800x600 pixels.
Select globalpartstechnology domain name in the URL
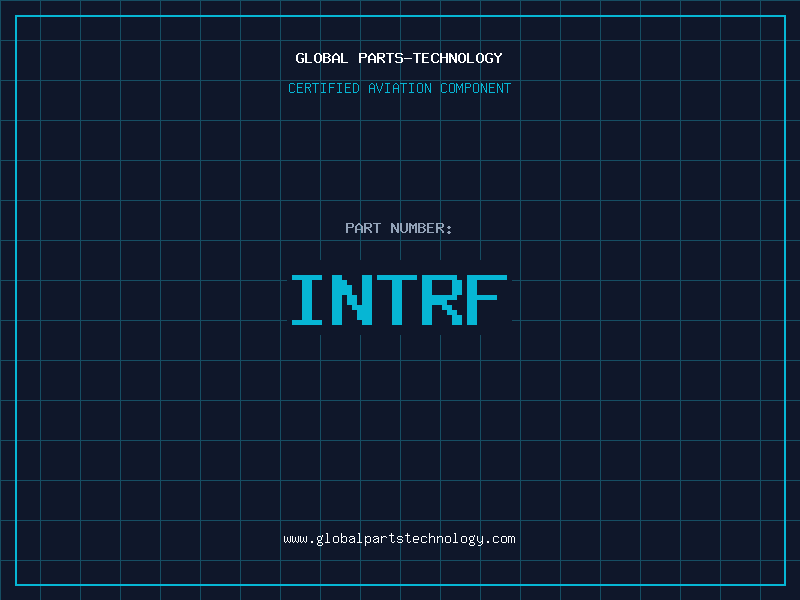coord(399,539)
